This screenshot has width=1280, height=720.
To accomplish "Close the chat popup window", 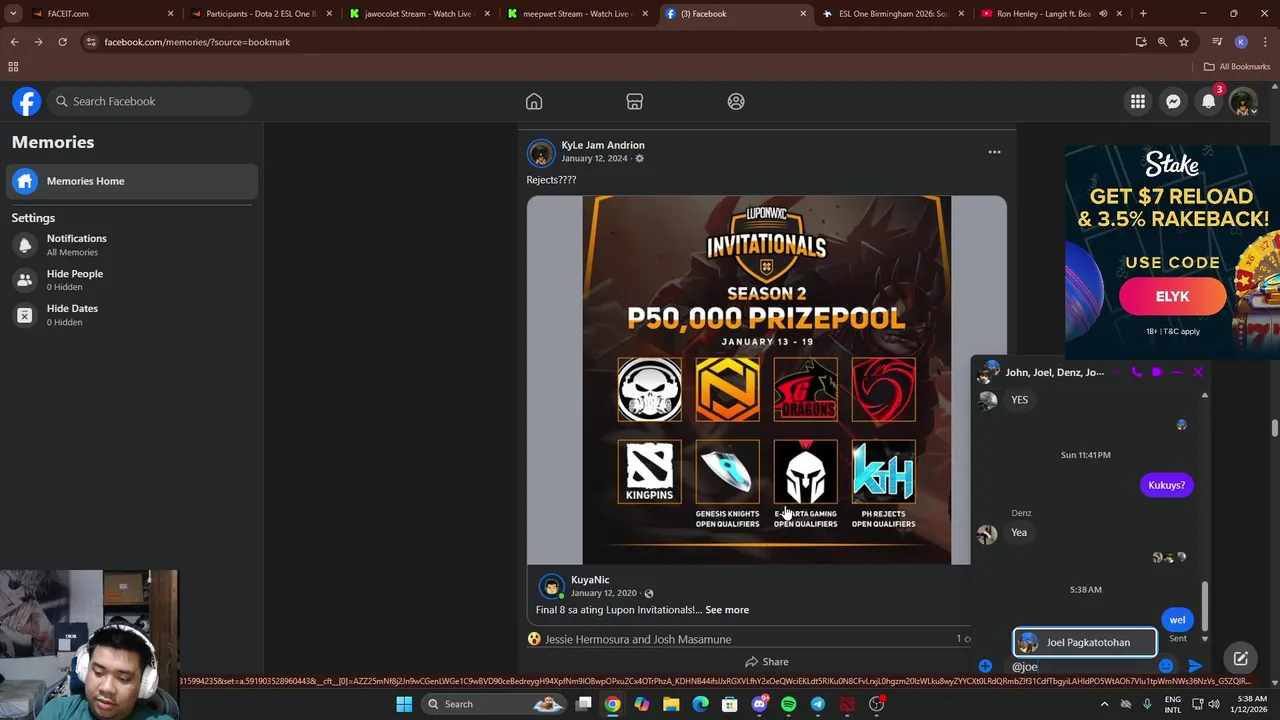I will (1198, 372).
